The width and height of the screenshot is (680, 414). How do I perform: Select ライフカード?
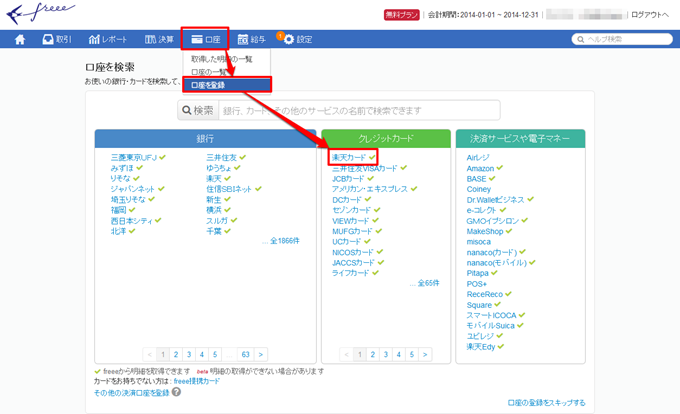click(x=350, y=273)
